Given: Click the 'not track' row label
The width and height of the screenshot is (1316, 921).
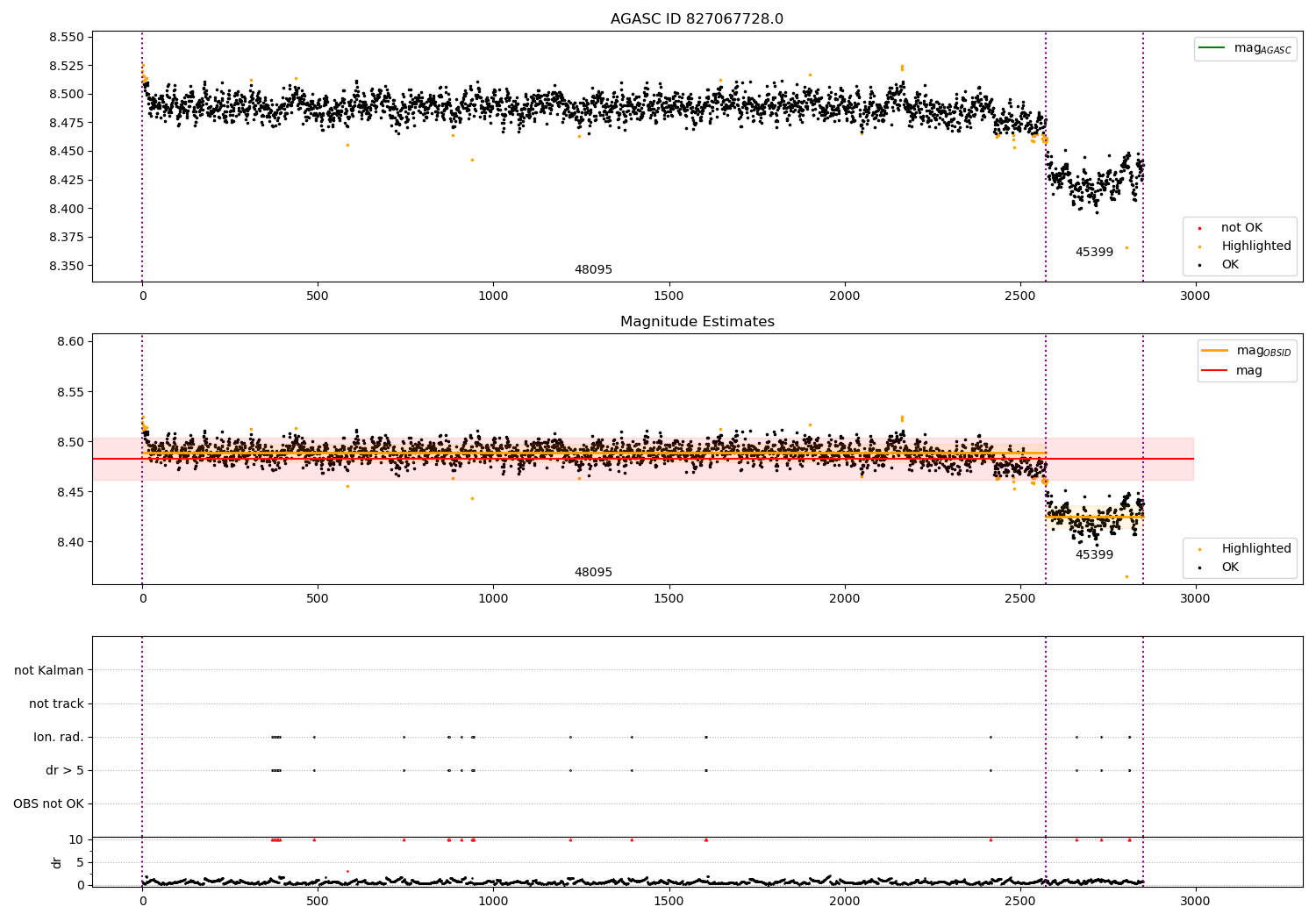Looking at the screenshot, I should (56, 704).
